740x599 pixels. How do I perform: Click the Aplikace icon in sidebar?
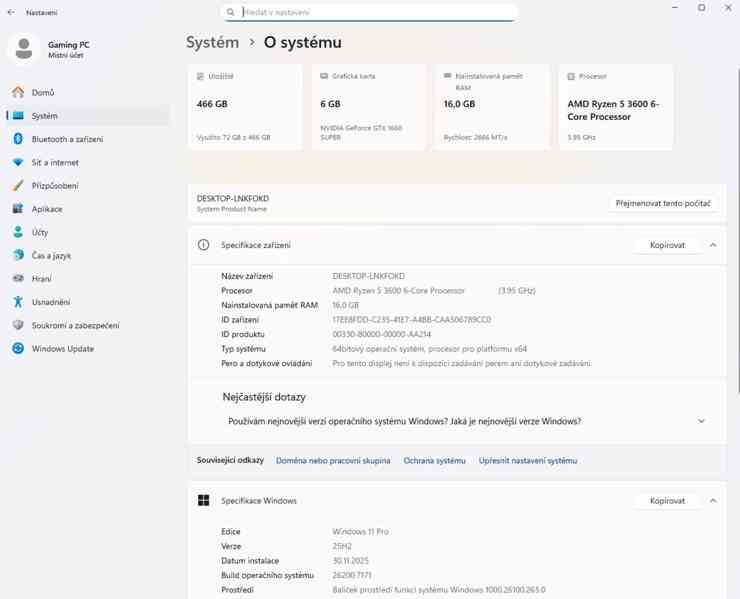tap(18, 209)
